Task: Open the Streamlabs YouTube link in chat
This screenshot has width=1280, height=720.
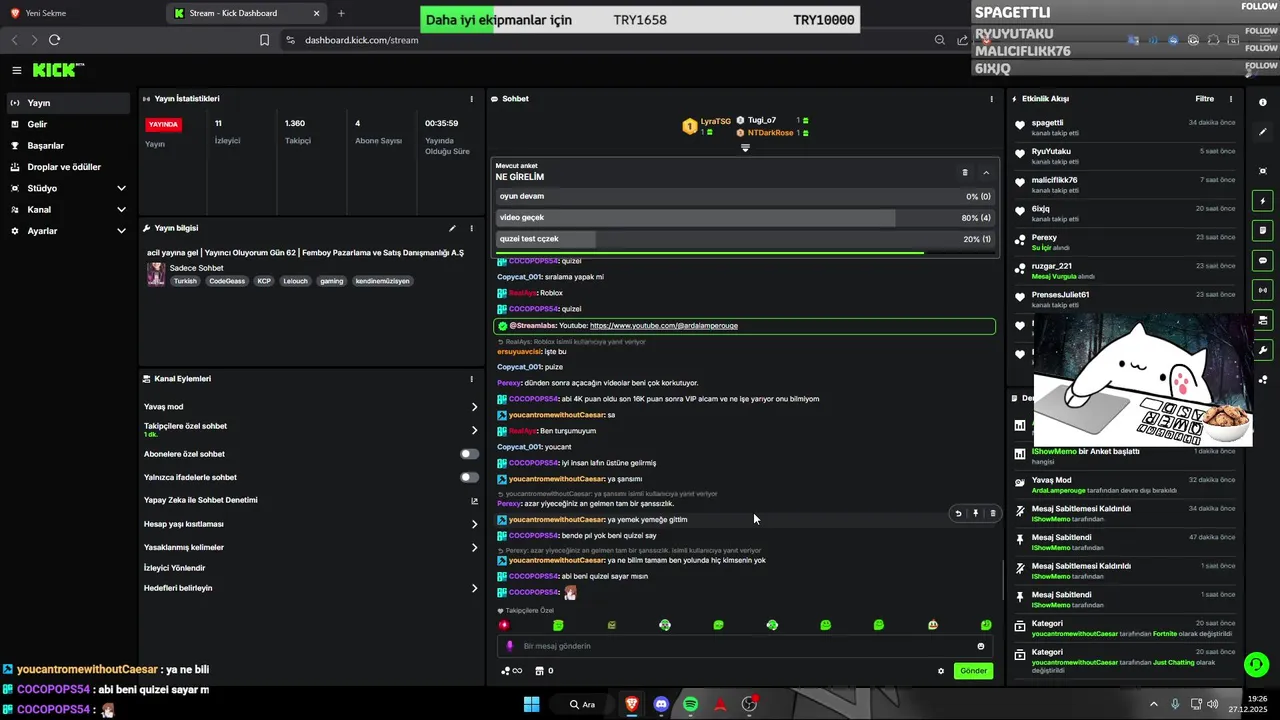Action: click(664, 326)
